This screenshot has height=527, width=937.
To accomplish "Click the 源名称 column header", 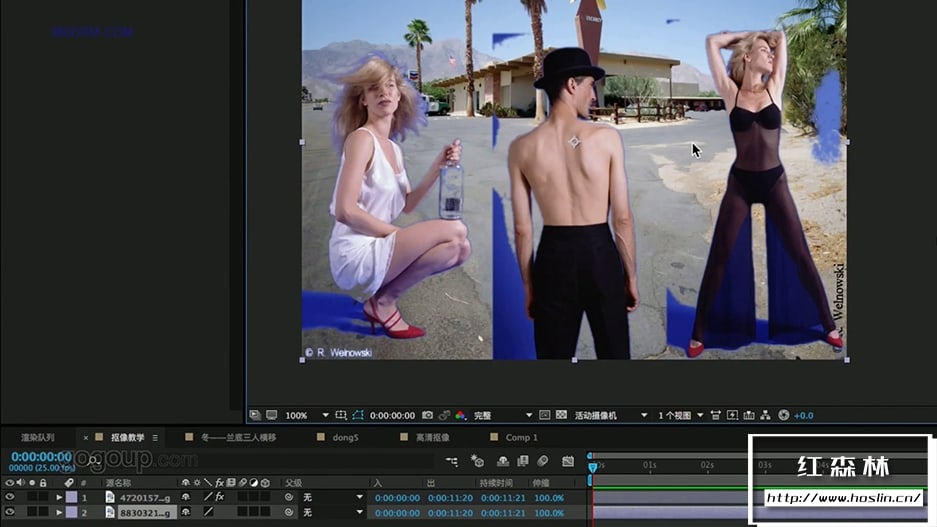I will pos(118,483).
